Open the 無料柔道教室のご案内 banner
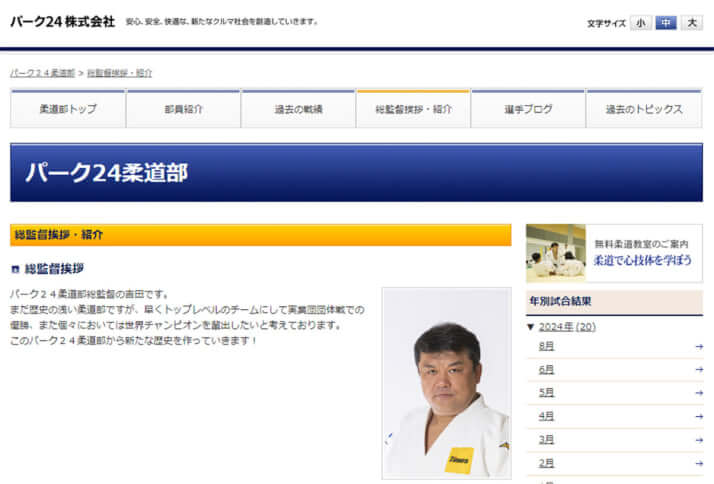This screenshot has width=714, height=484. [614, 253]
